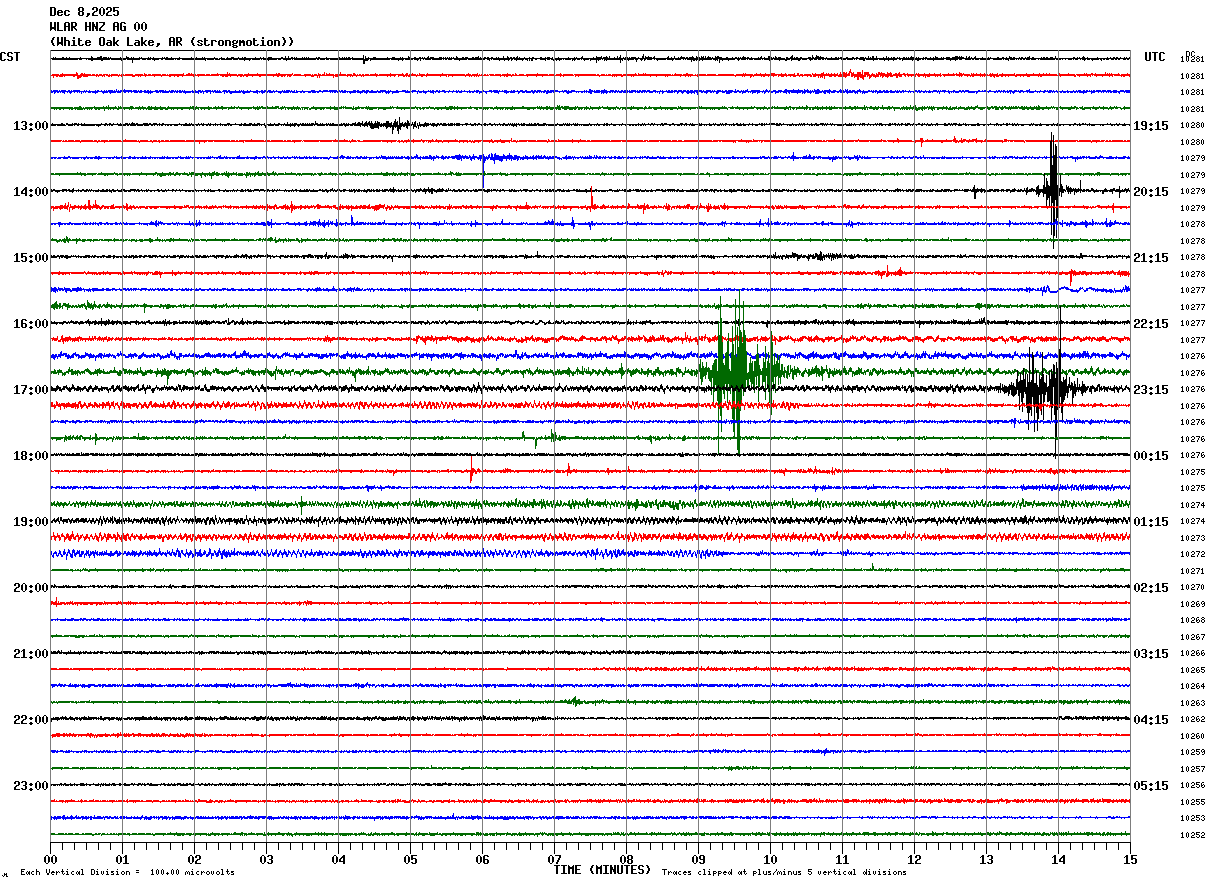Viewport: 1210px width, 886px height.
Task: Click the small black wiggle on the 13:00 trace
Action: [x=392, y=125]
